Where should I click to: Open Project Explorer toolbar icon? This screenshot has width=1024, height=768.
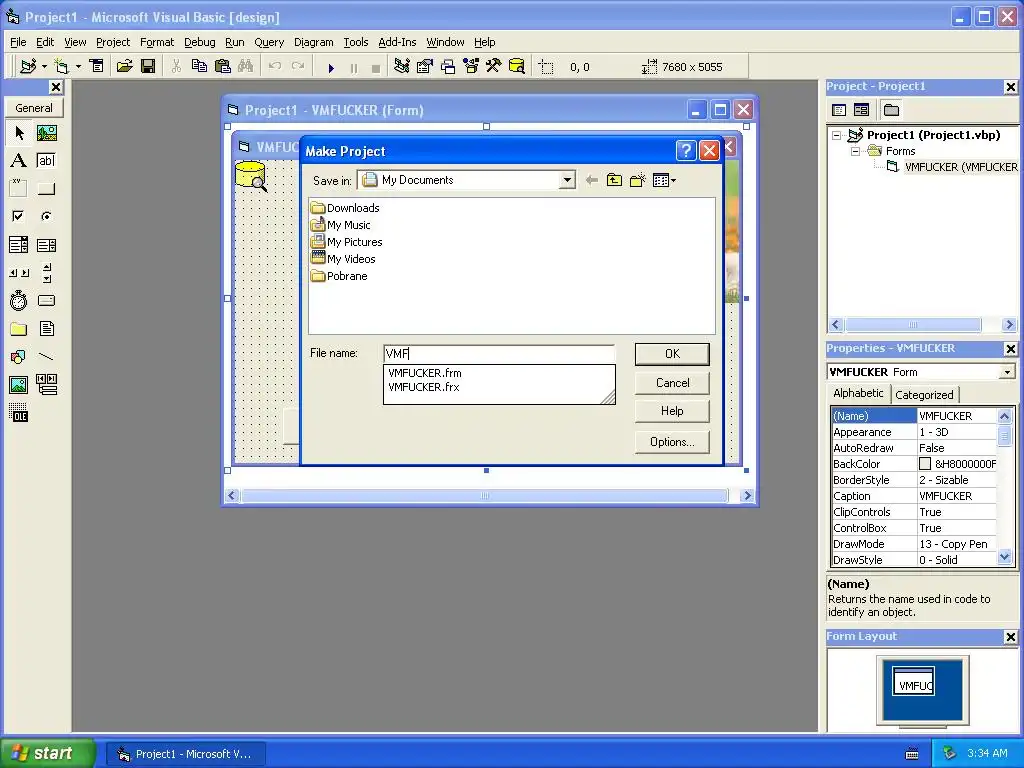(402, 67)
